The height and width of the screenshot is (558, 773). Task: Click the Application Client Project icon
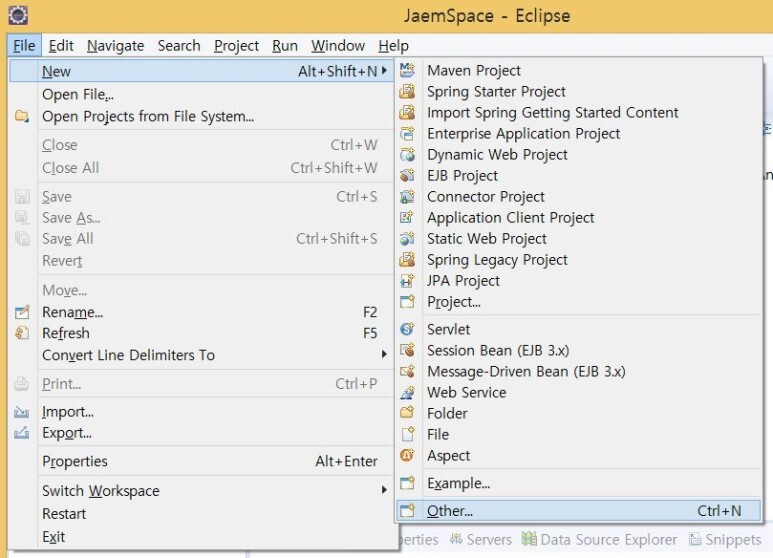407,217
